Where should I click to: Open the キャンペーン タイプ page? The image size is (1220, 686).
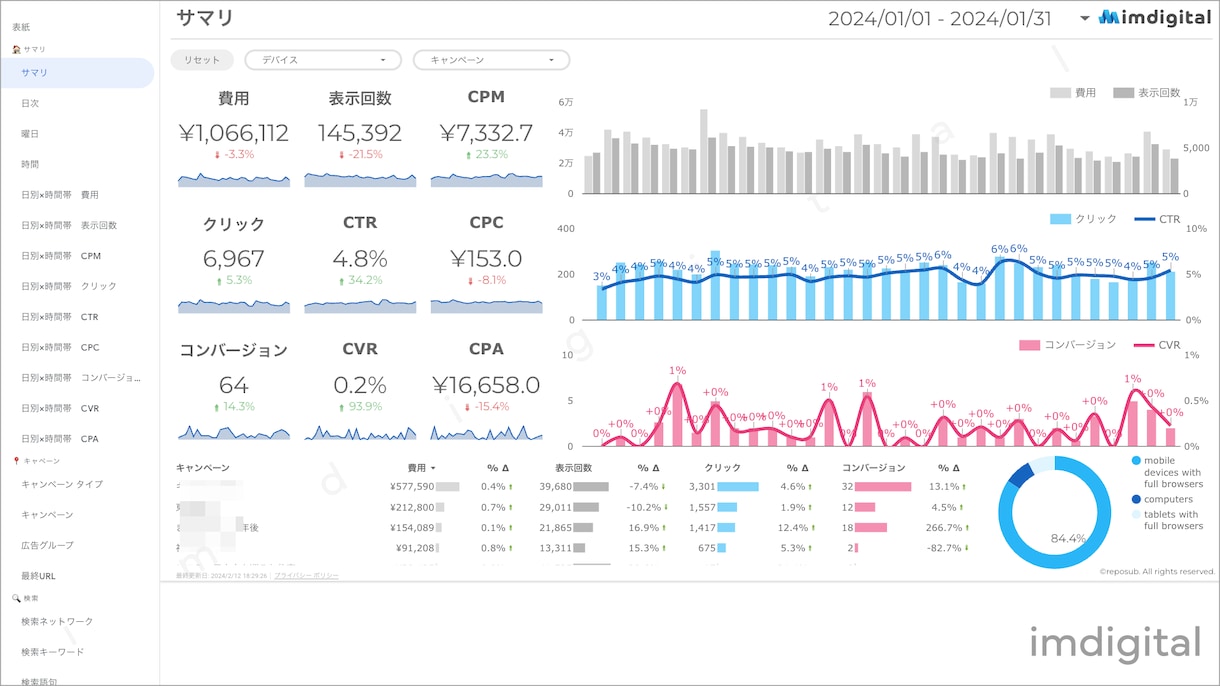pos(62,484)
